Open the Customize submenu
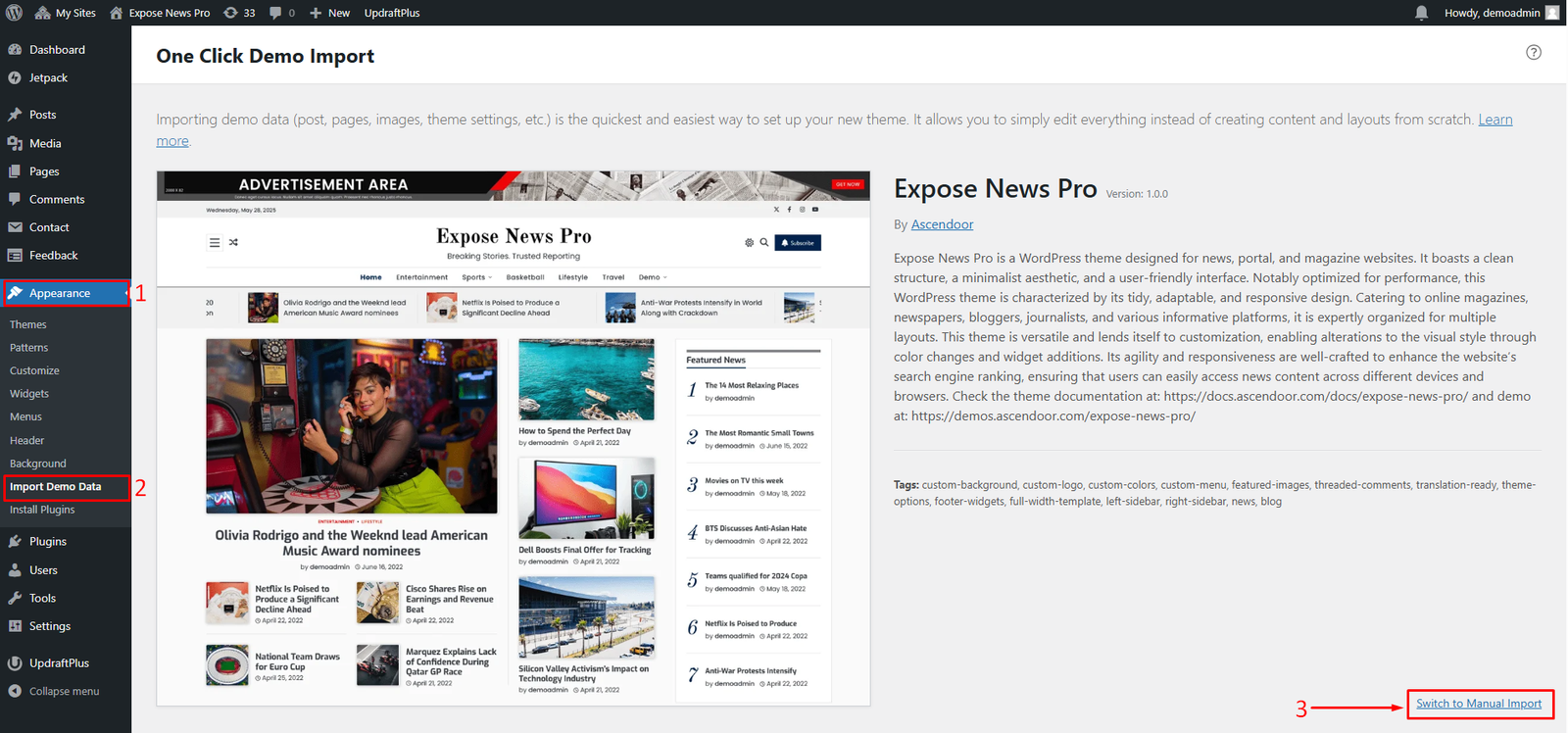The image size is (1568, 733). click(x=34, y=370)
